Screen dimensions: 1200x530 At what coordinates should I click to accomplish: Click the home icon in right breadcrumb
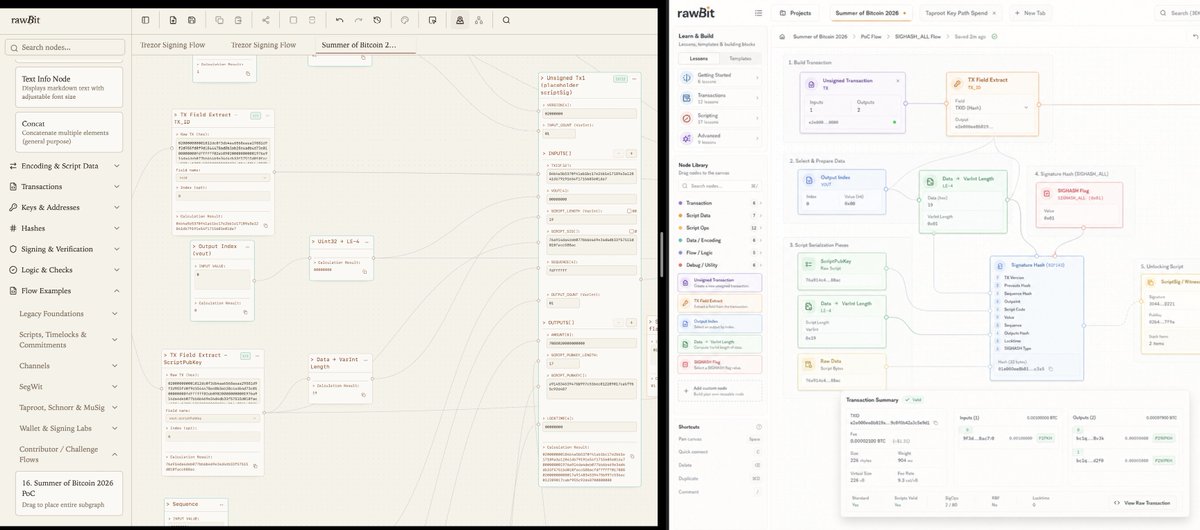tap(784, 36)
